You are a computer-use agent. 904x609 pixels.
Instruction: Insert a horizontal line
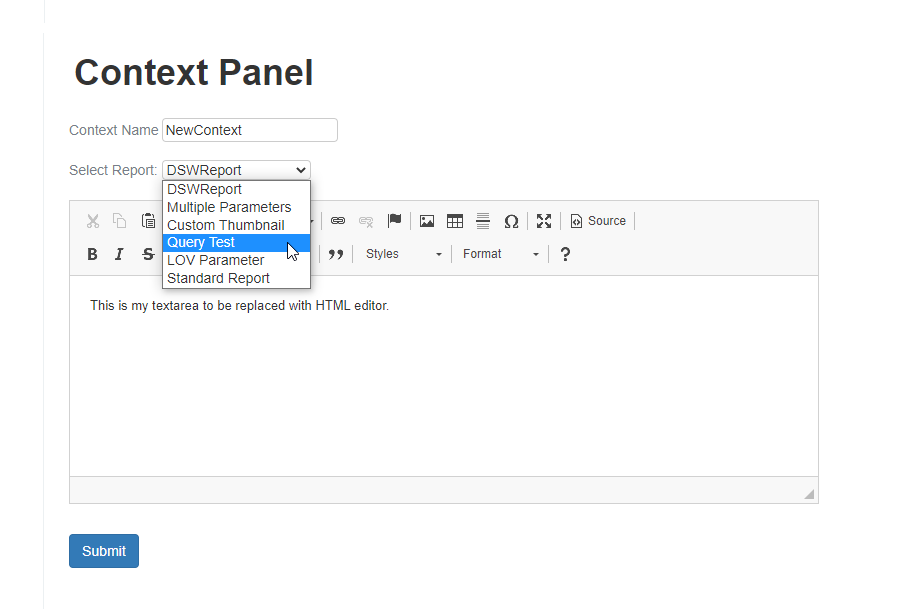click(483, 221)
